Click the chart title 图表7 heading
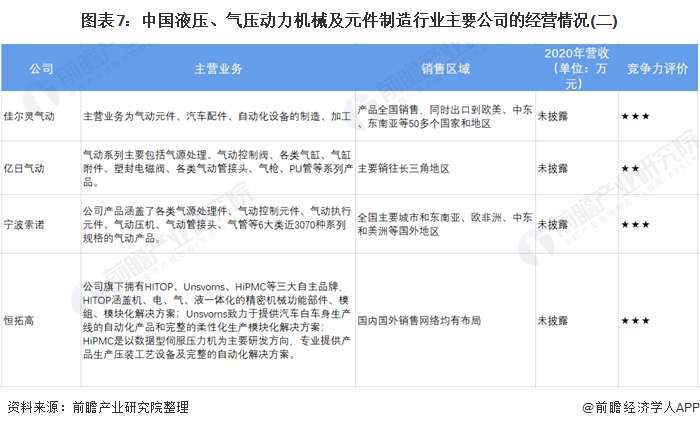The image size is (700, 428). 349,18
